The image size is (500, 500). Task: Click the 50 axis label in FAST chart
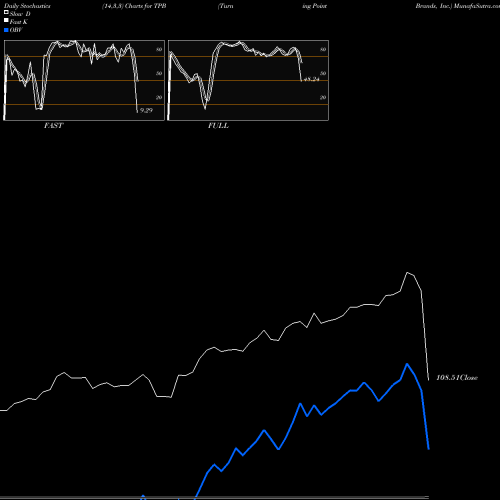click(x=159, y=73)
